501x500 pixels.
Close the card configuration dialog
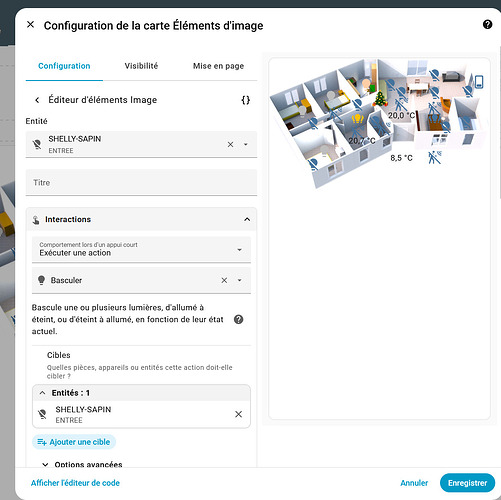(x=30, y=25)
